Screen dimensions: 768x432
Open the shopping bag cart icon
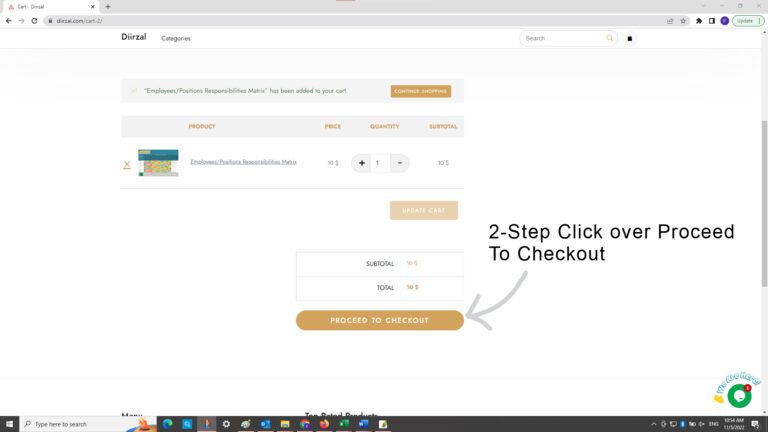click(x=630, y=38)
